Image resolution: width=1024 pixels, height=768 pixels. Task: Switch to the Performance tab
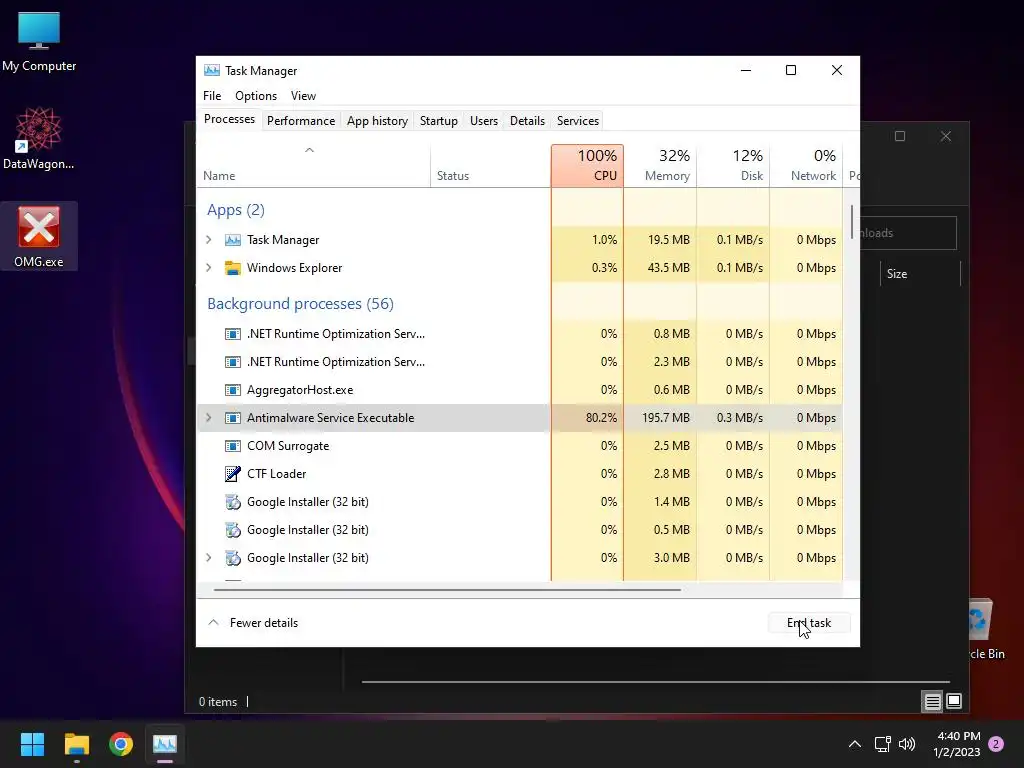[301, 121]
